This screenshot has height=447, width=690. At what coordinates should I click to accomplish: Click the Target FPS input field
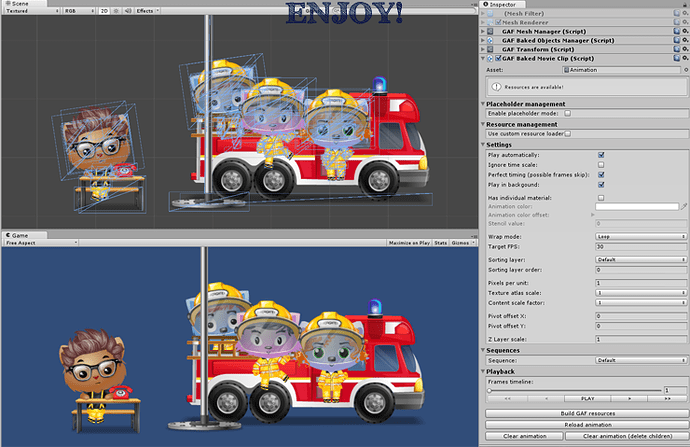(x=641, y=247)
